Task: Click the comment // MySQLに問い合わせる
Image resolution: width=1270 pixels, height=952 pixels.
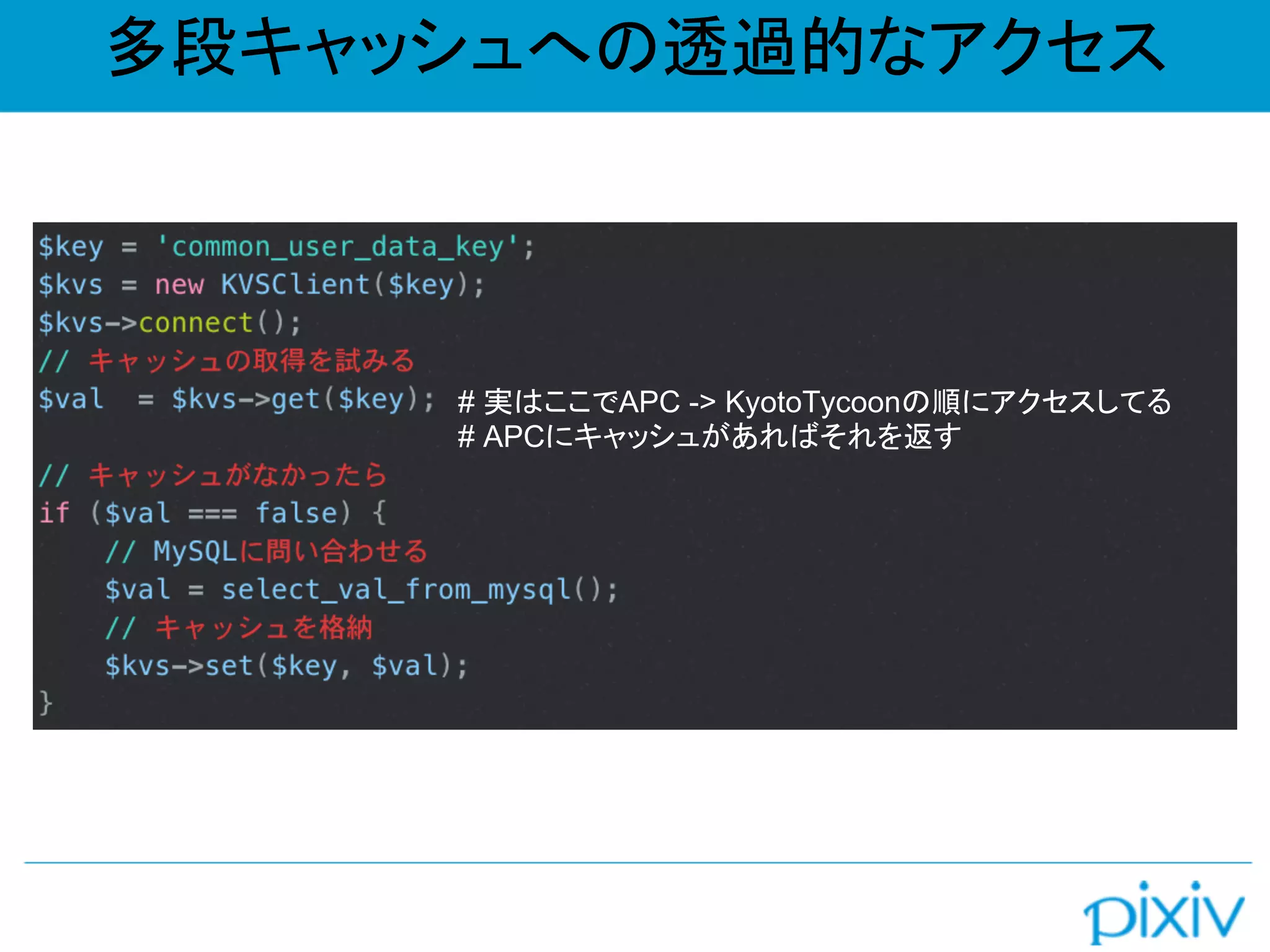Action: (x=267, y=552)
